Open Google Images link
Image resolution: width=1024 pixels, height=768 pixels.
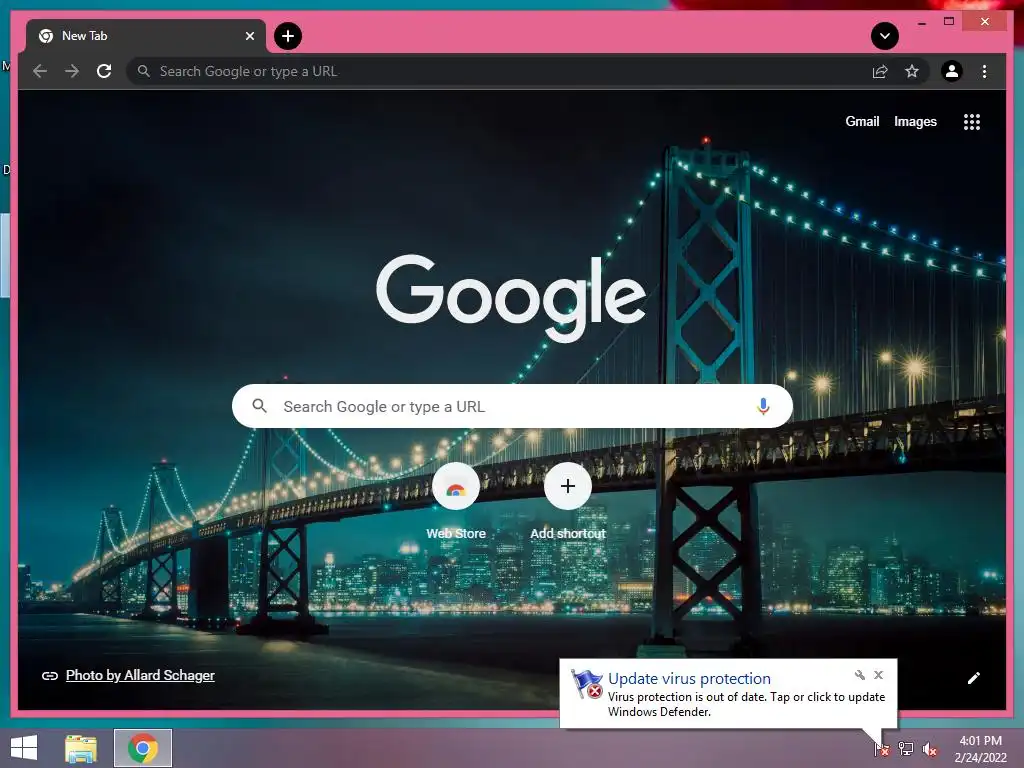[x=915, y=121]
